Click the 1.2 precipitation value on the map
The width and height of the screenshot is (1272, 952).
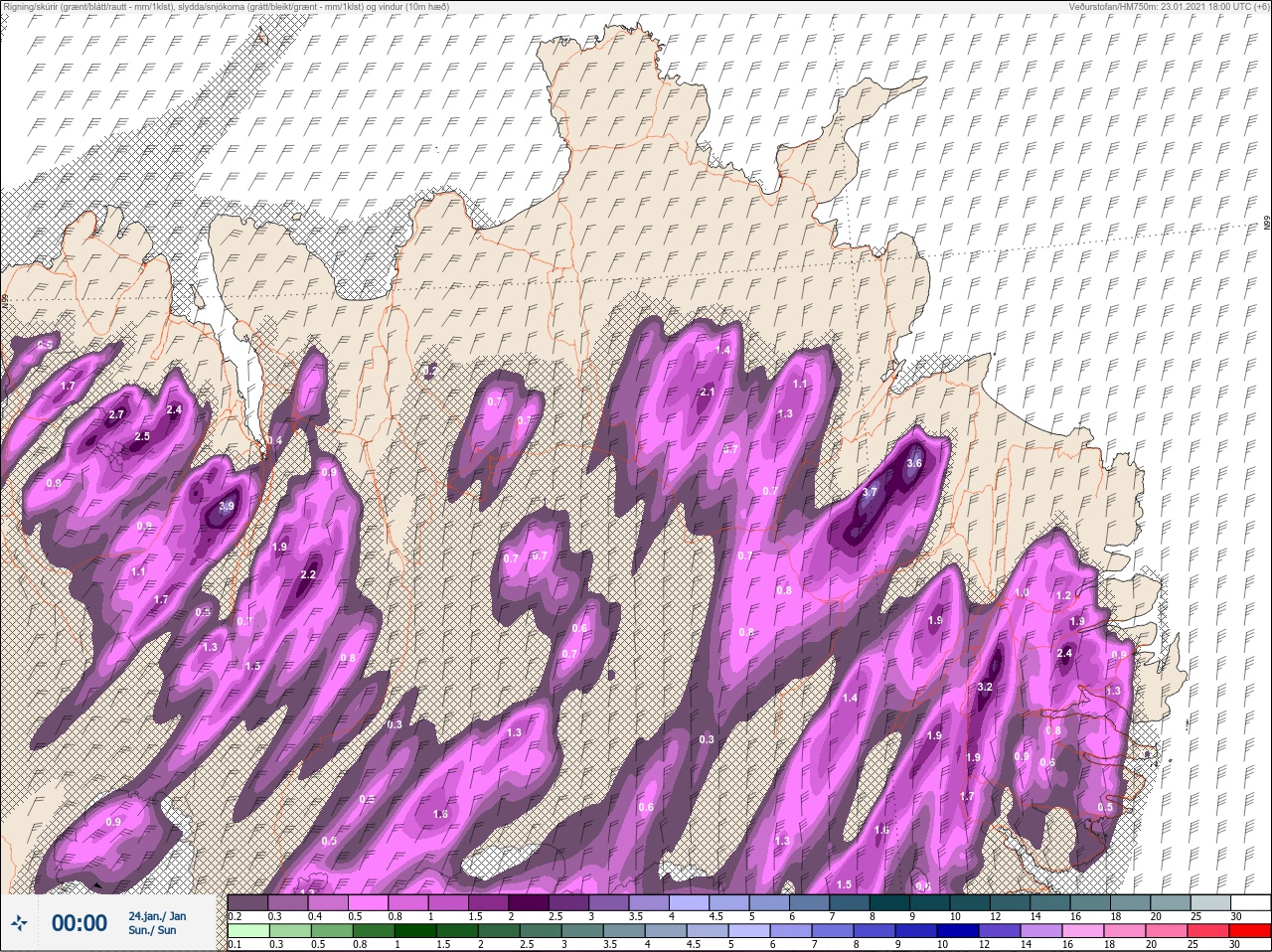[x=1064, y=596]
